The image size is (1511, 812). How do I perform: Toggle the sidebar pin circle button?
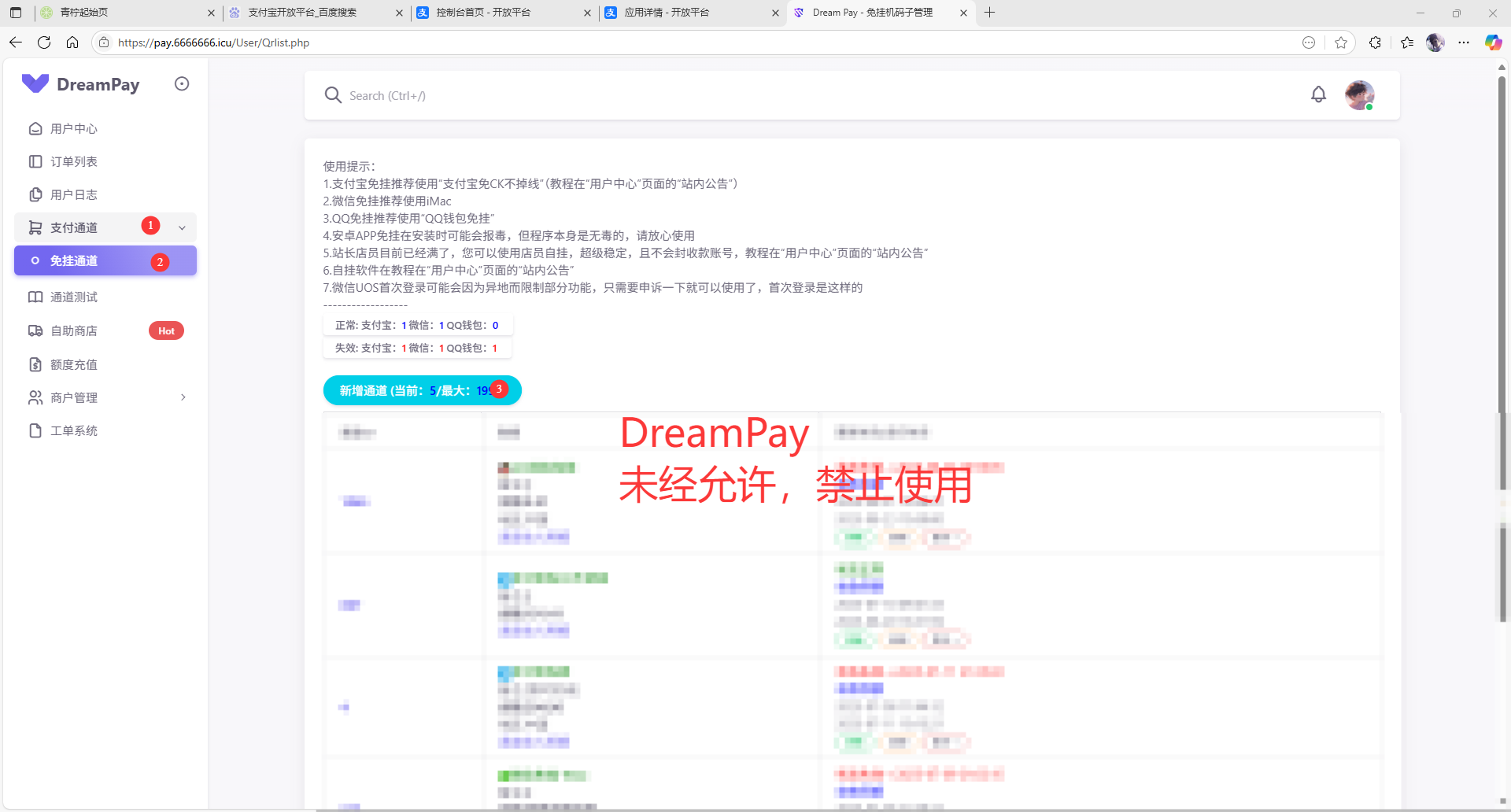point(182,84)
